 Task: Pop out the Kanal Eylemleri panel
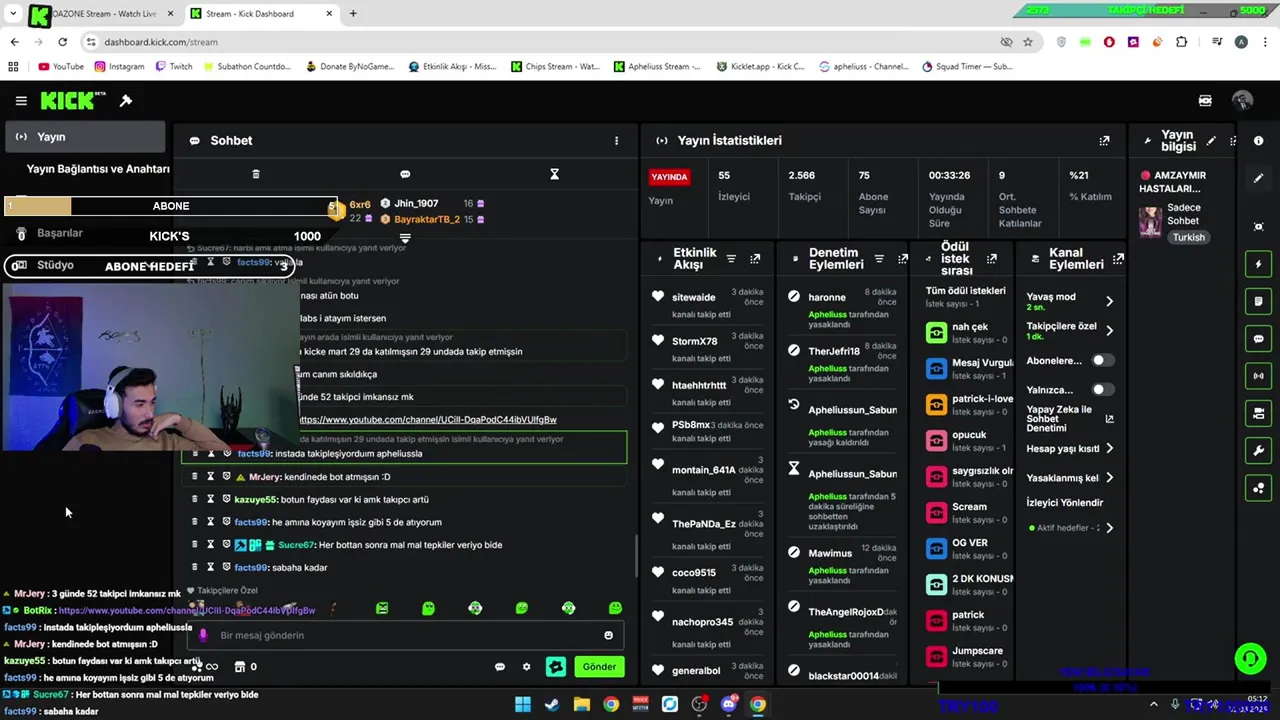pyautogui.click(x=1118, y=259)
